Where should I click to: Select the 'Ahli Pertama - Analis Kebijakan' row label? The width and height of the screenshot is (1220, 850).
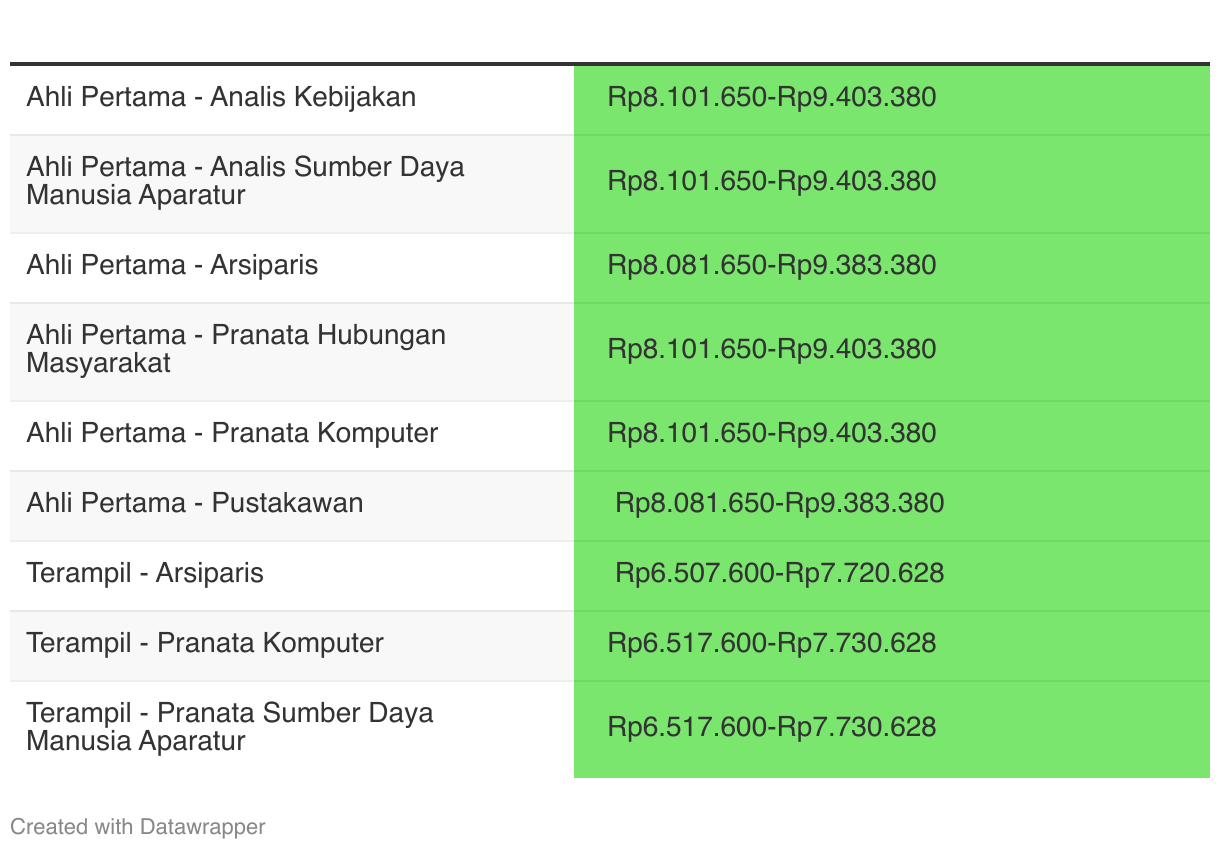tap(221, 97)
